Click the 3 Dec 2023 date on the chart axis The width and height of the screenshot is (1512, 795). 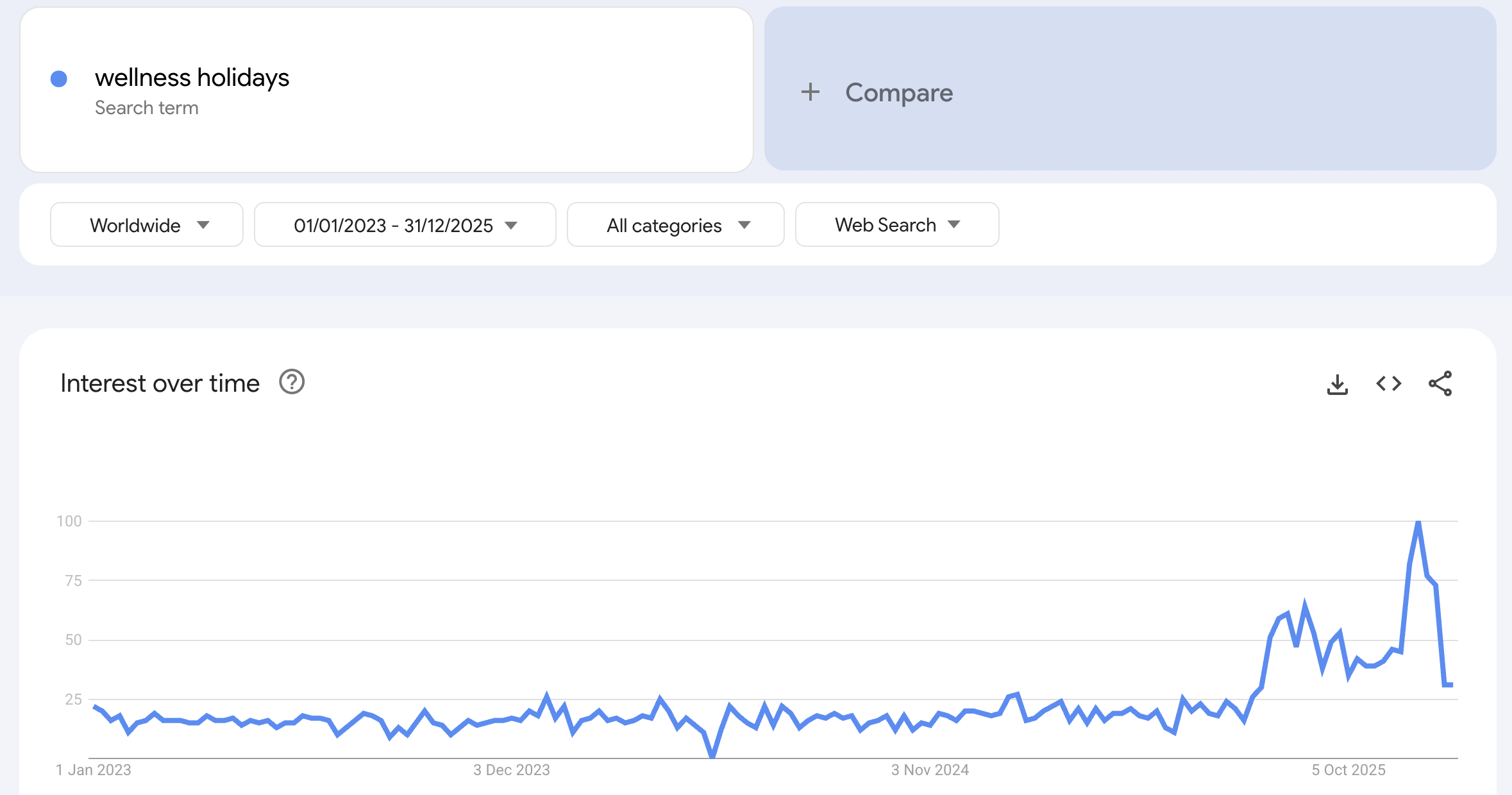pos(511,770)
